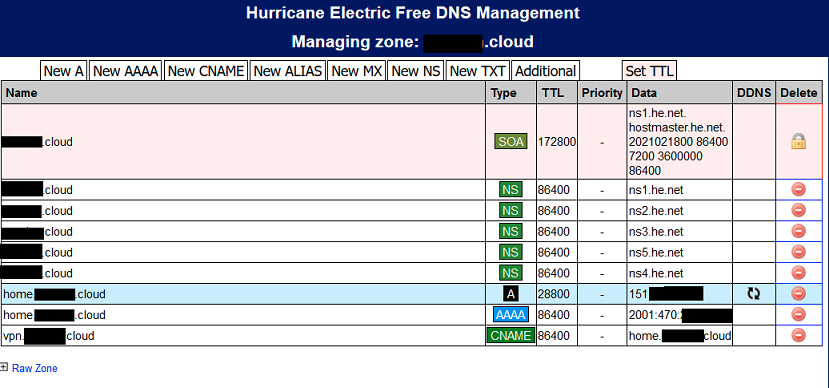Open the New AAAA record tab
The height and width of the screenshot is (388, 829).
click(x=126, y=71)
